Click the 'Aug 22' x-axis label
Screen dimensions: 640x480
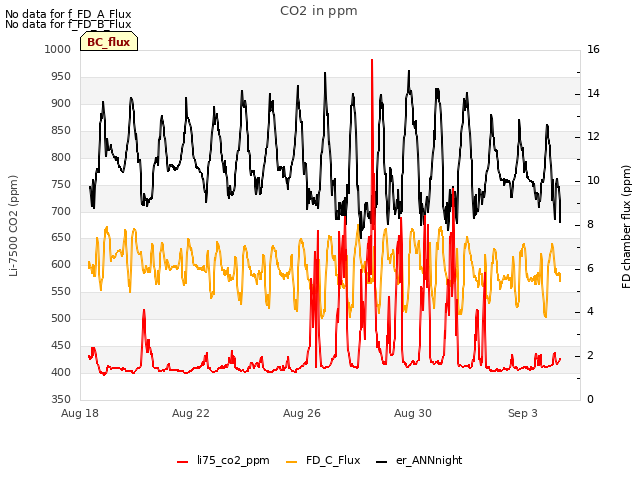pos(191,413)
